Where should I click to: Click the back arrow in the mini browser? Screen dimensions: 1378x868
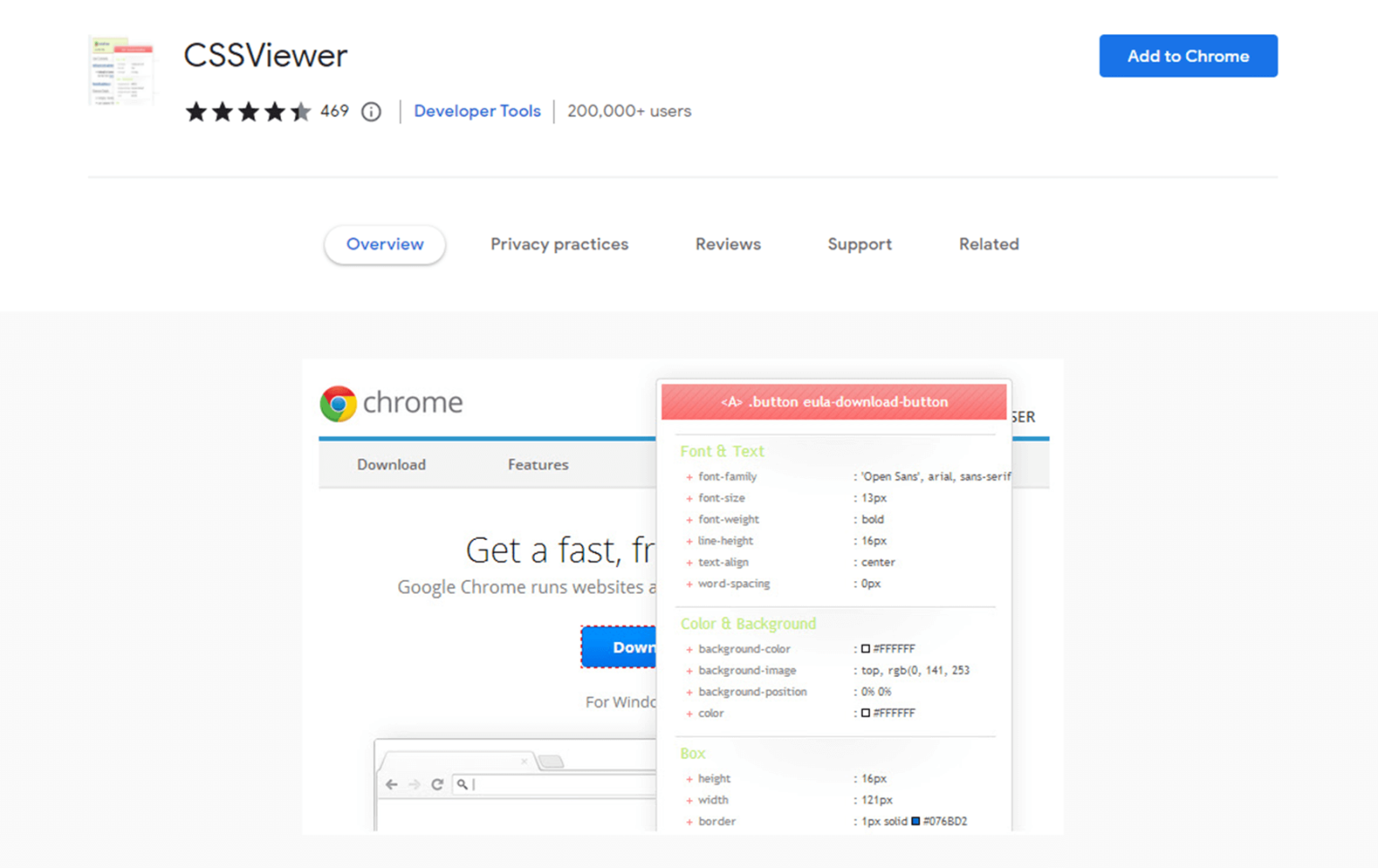[x=392, y=784]
